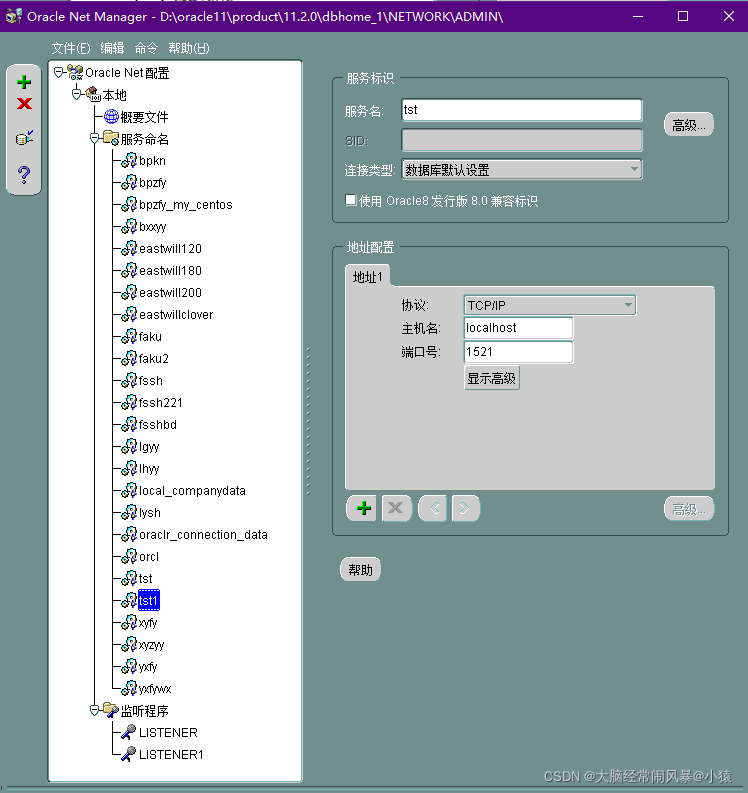This screenshot has height=793, width=748.
Task: Click the 高级... button in 服务标识
Action: [688, 125]
